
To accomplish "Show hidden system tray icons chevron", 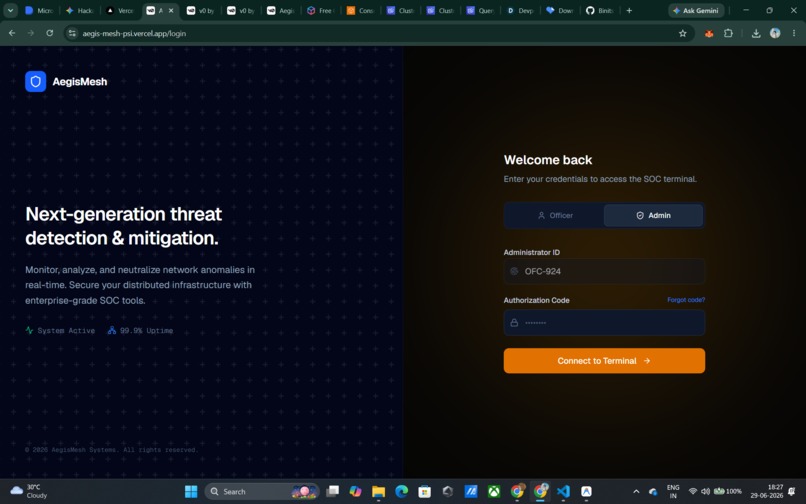I will (x=636, y=492).
